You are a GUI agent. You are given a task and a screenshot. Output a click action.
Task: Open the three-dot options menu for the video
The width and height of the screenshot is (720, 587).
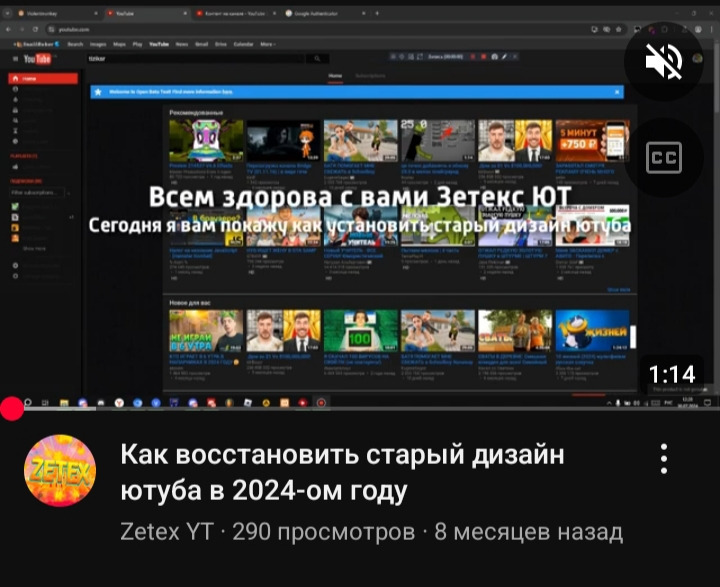(663, 459)
